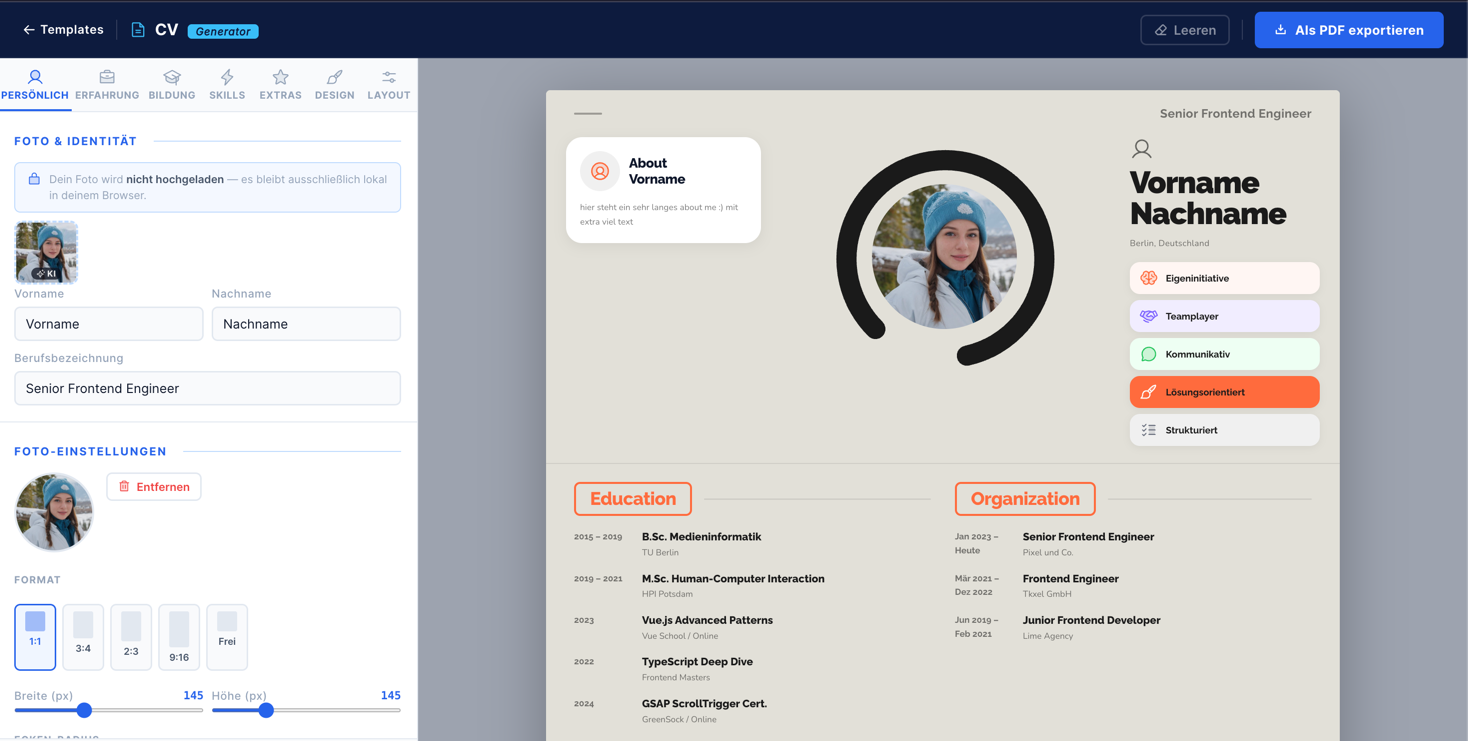The image size is (1468, 741).
Task: Choose the Frei photo format
Action: tap(227, 636)
